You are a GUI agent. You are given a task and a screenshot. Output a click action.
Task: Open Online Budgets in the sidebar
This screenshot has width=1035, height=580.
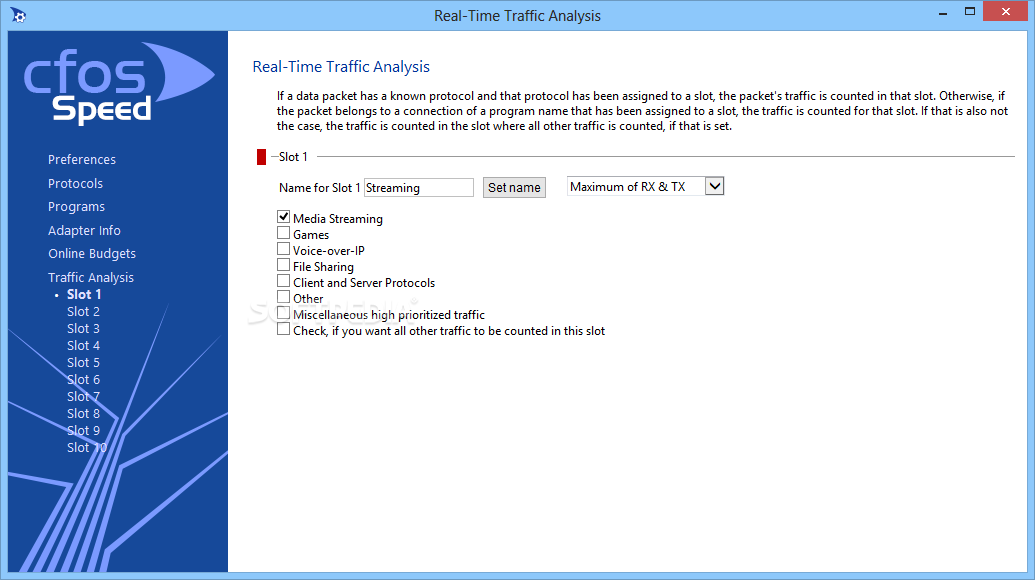92,253
